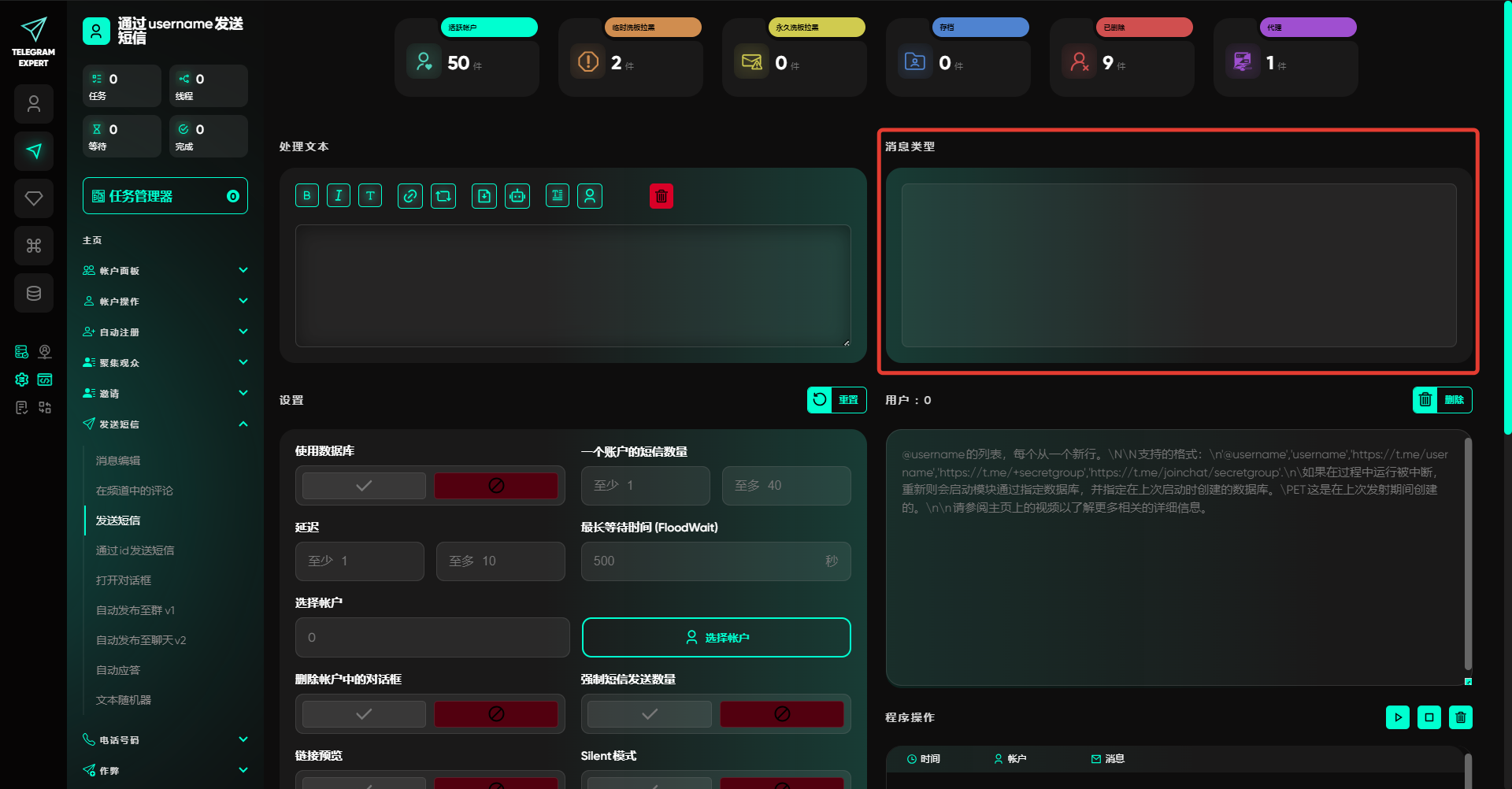
Task: Click the 重置 settings button
Action: (x=836, y=400)
